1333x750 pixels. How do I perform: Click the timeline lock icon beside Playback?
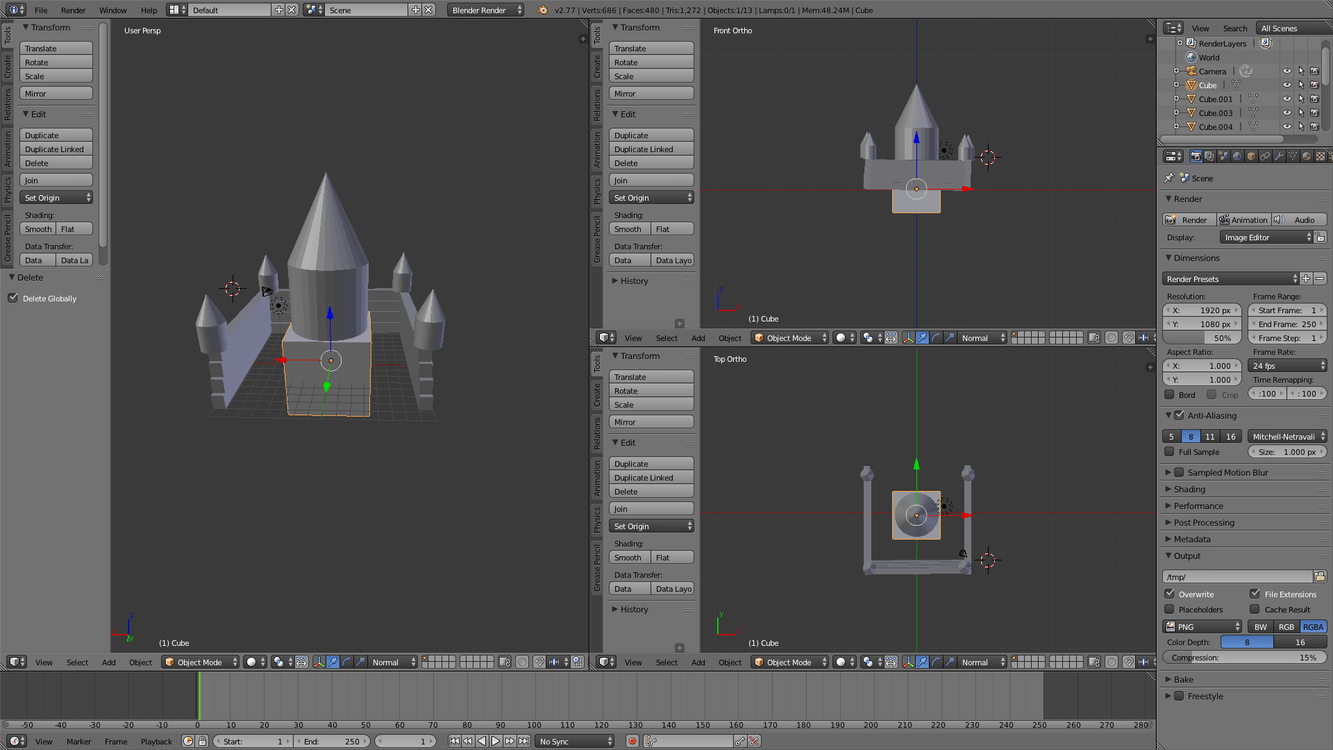202,742
